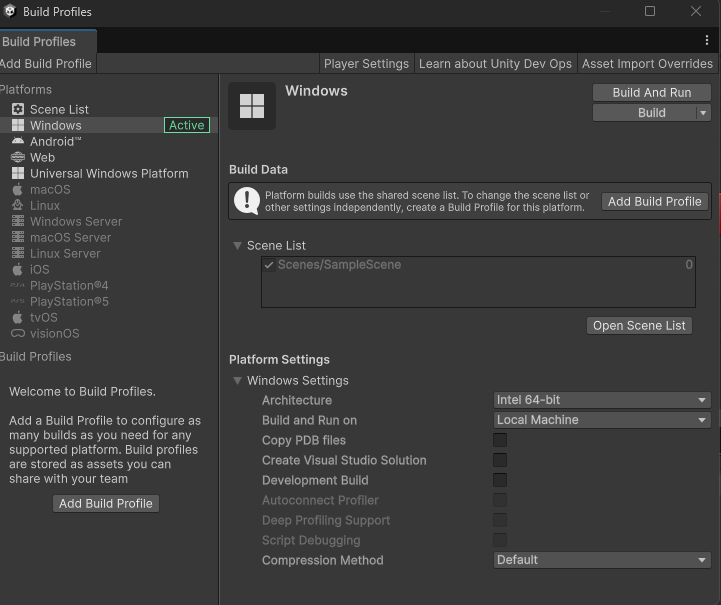Select the Web platform label

[42, 157]
